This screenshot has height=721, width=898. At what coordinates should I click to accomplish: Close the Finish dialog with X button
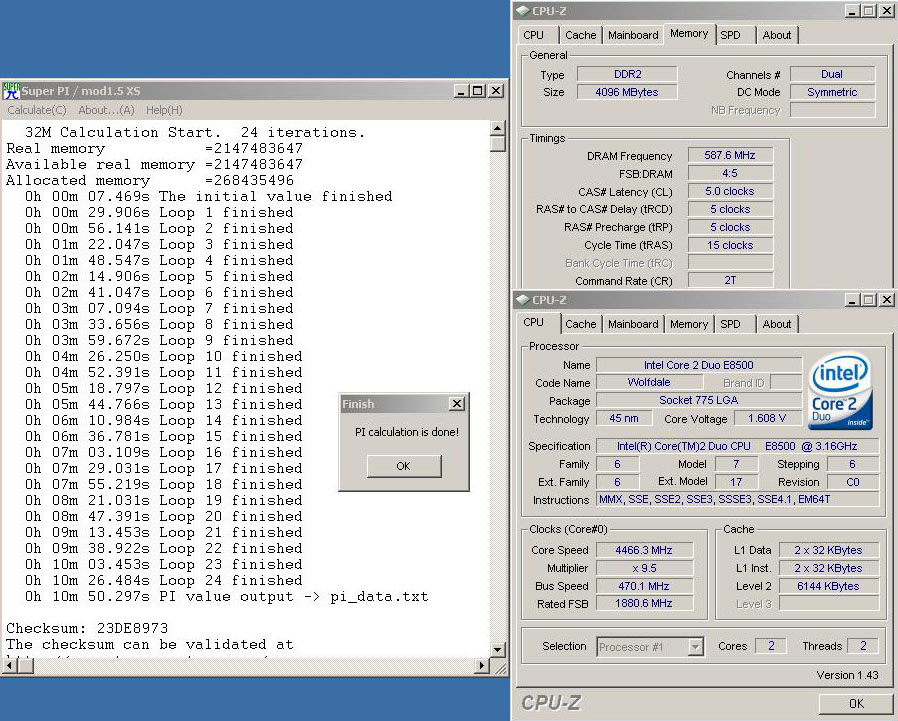coord(456,404)
